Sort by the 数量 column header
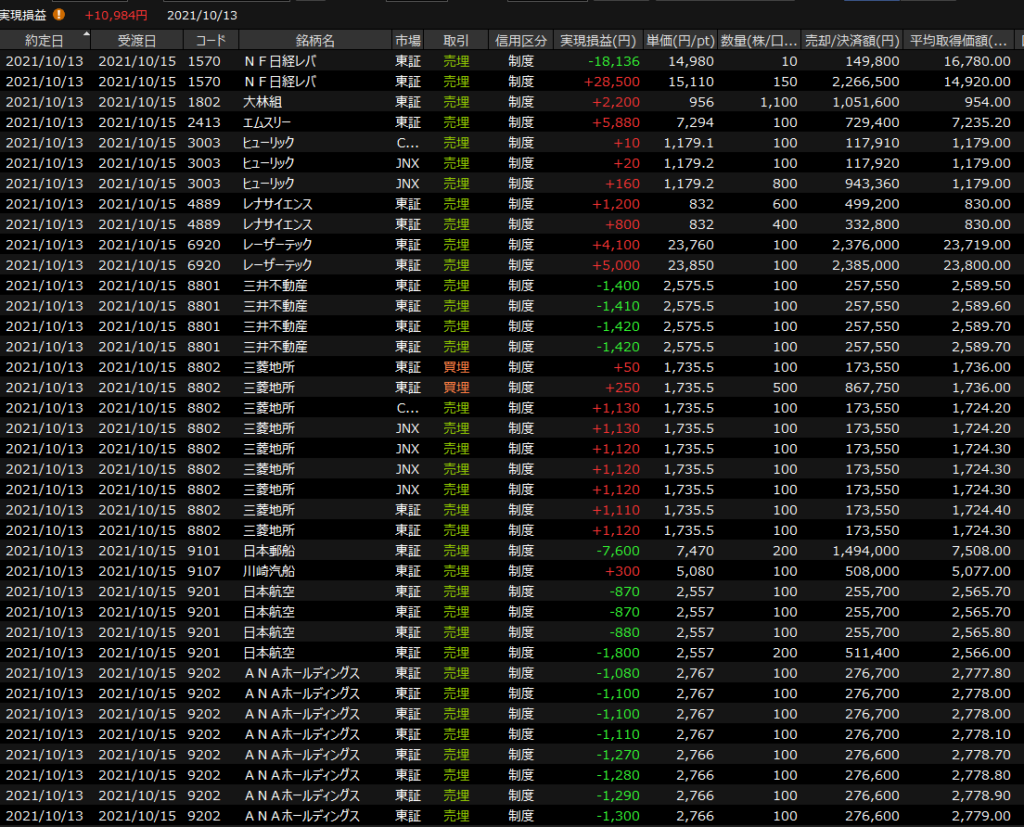 pos(759,41)
